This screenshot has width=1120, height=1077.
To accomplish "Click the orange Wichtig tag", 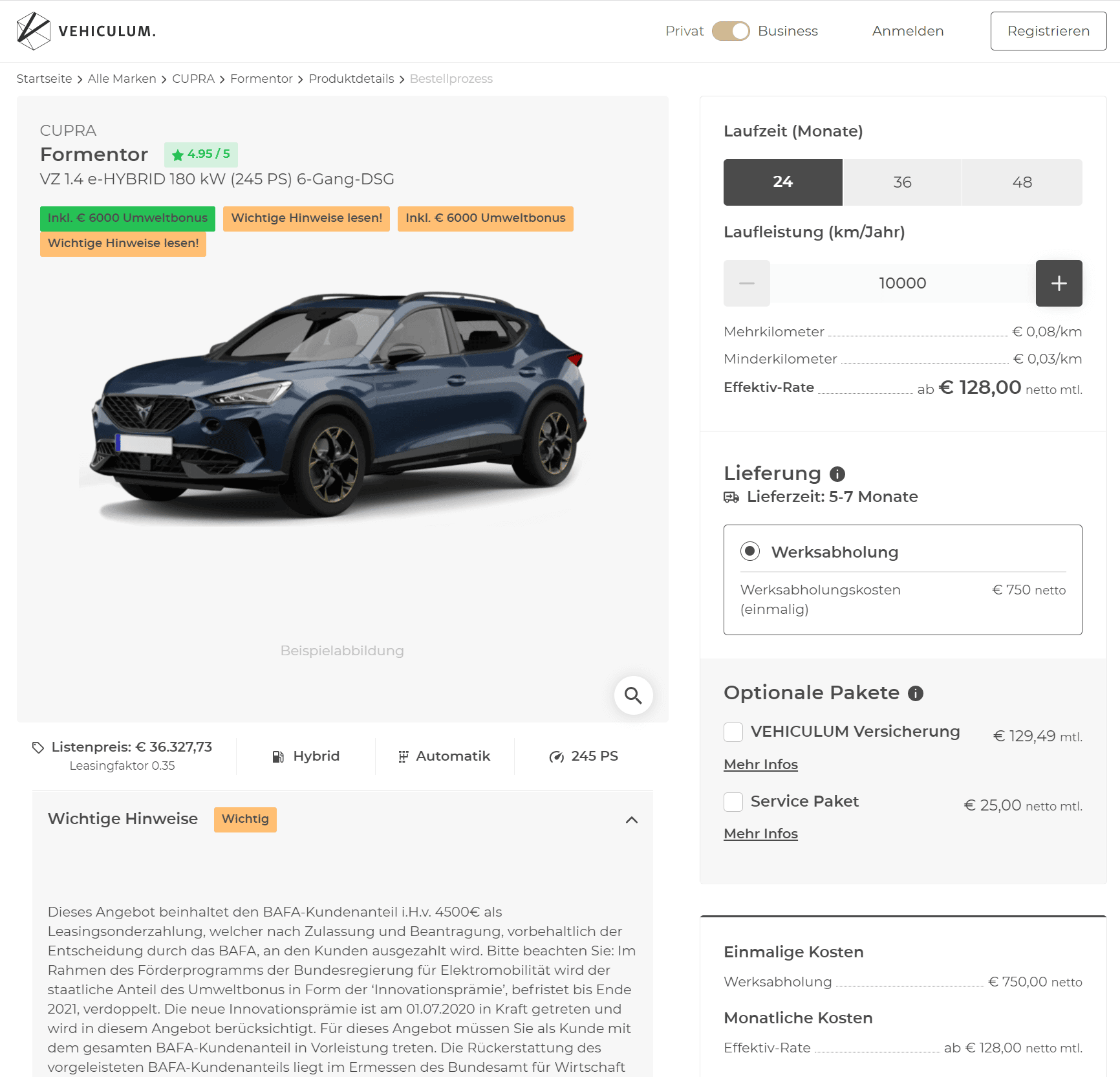I will pos(245,820).
